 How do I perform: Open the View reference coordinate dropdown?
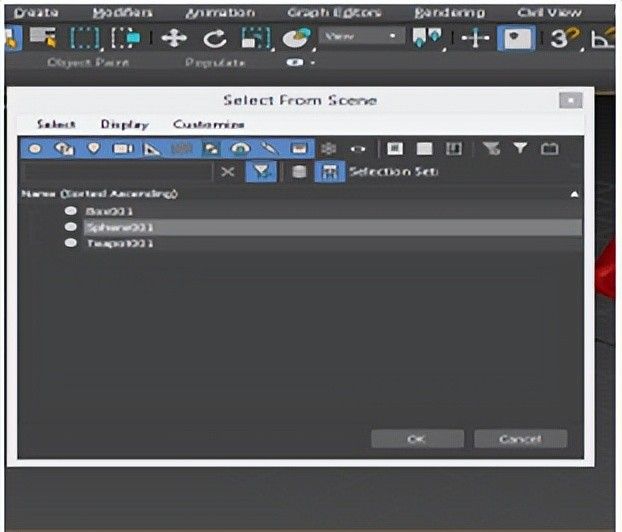[x=362, y=37]
